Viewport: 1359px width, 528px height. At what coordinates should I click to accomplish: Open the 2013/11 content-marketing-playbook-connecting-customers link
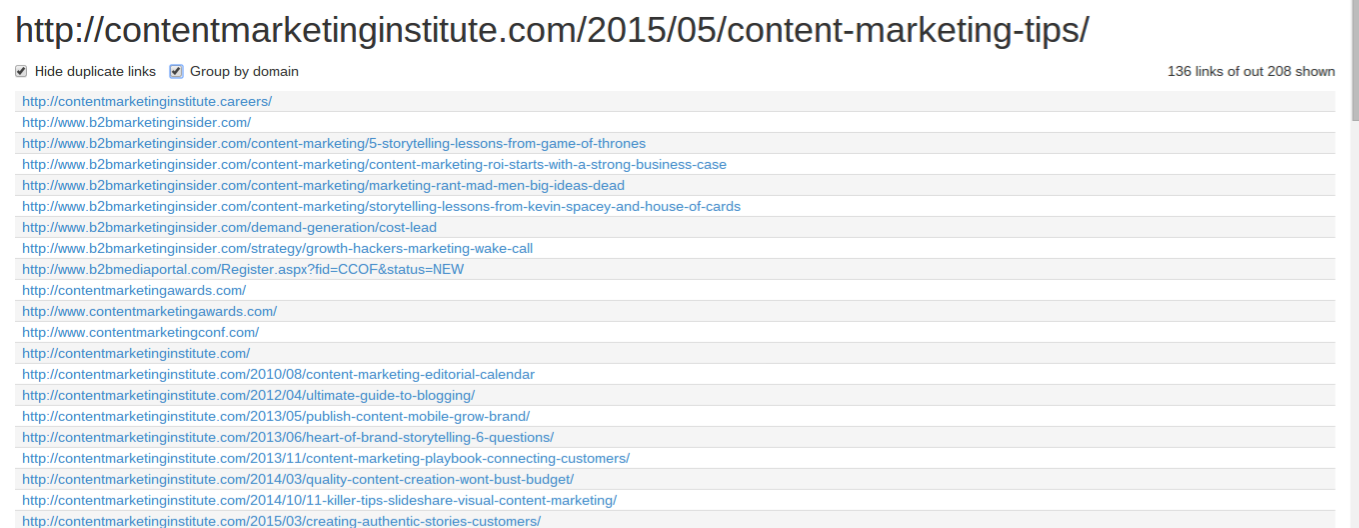pos(326,458)
